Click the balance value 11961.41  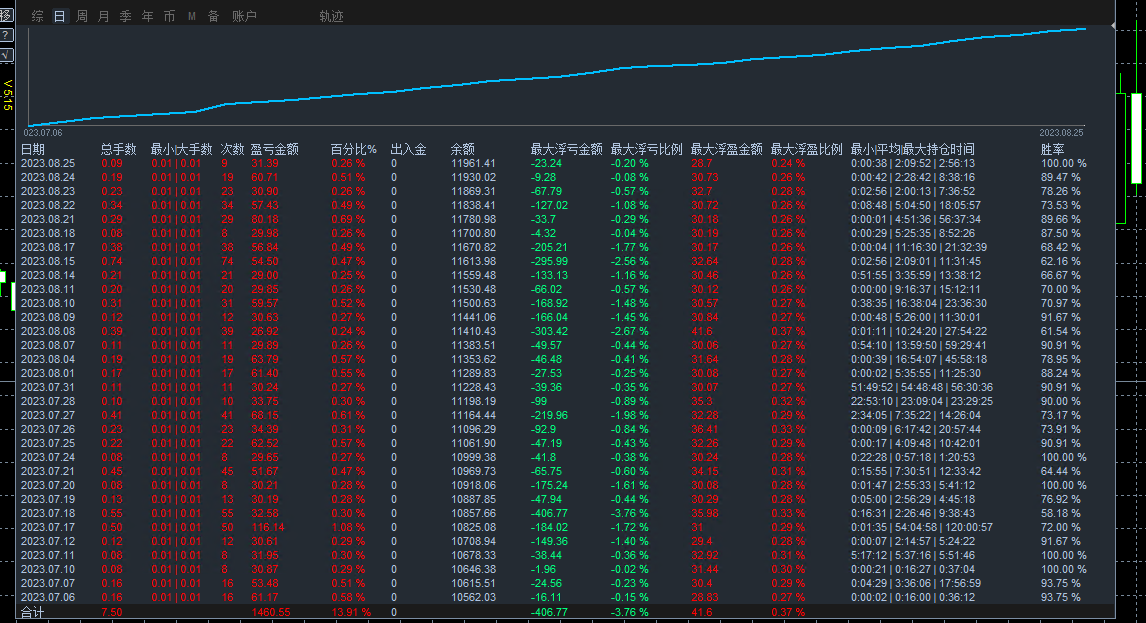click(x=474, y=163)
